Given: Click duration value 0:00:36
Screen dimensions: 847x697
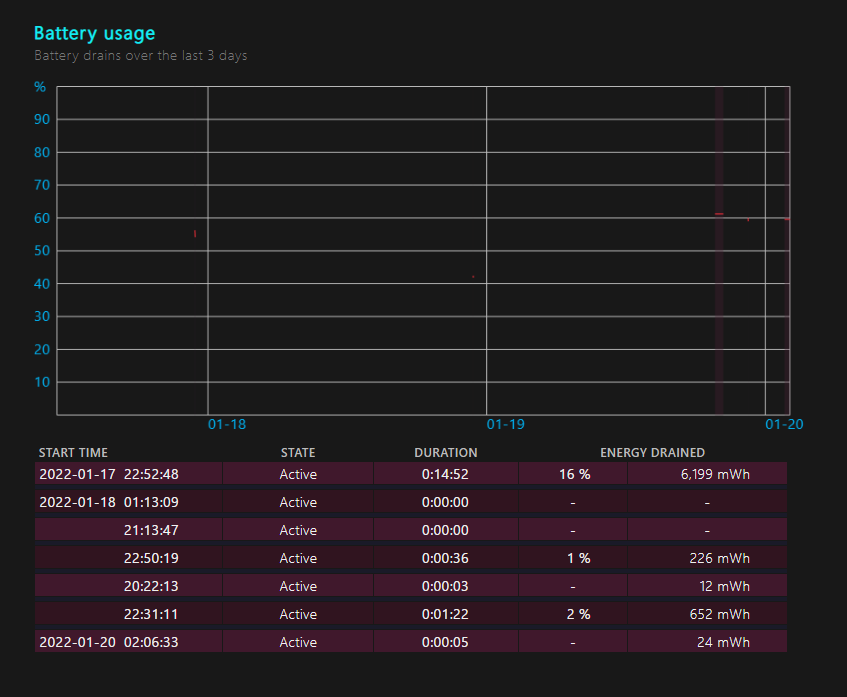Looking at the screenshot, I should pos(445,558).
